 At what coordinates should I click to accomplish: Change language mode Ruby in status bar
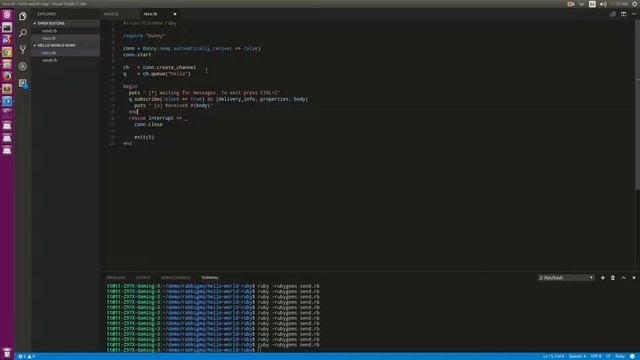tap(620, 356)
